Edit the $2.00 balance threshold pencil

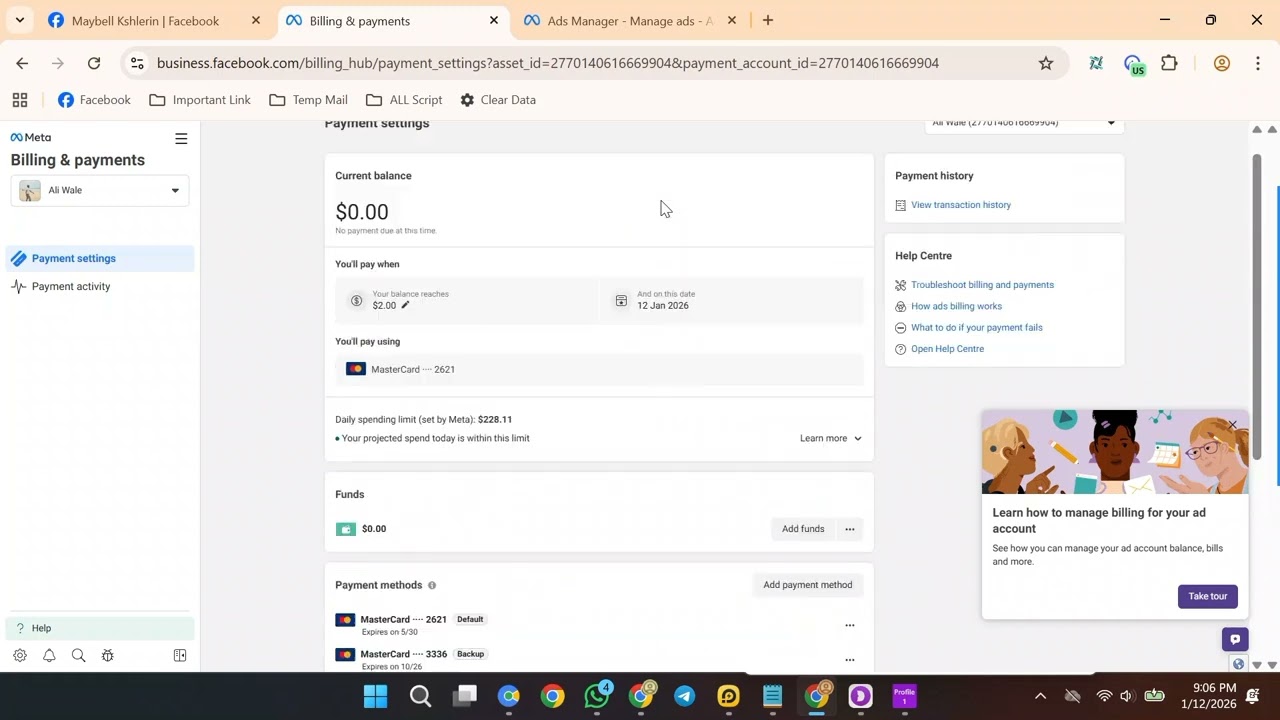click(x=405, y=305)
